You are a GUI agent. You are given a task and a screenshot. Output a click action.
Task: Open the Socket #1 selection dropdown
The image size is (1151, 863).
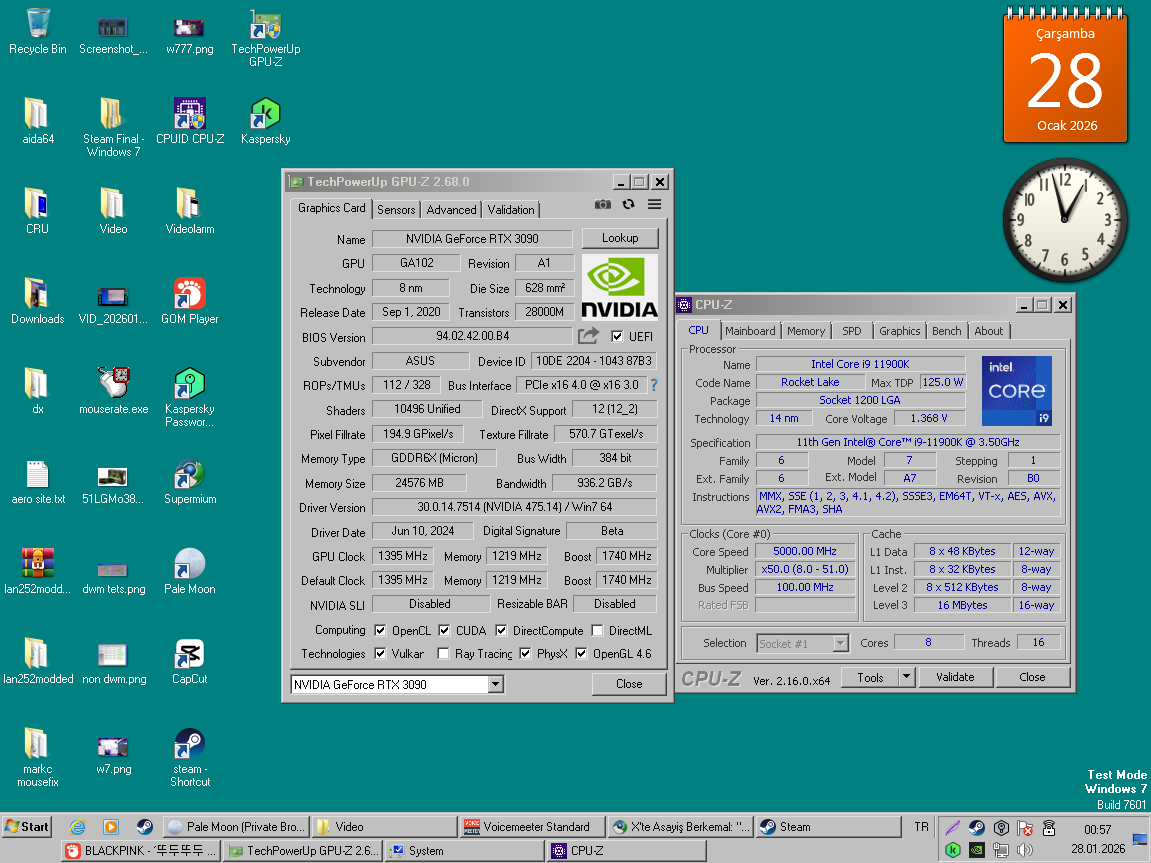click(x=840, y=643)
